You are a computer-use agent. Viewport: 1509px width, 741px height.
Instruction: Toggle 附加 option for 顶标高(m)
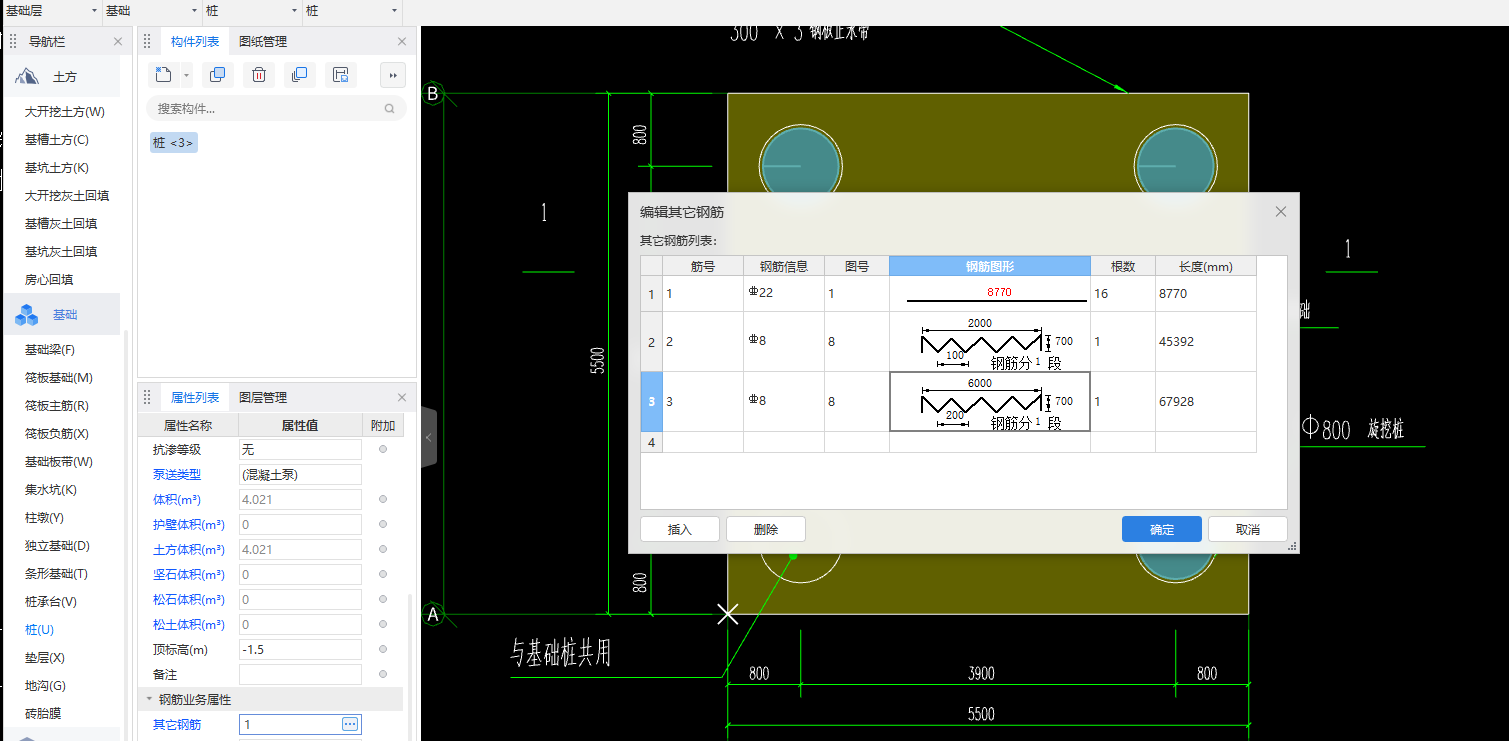383,649
